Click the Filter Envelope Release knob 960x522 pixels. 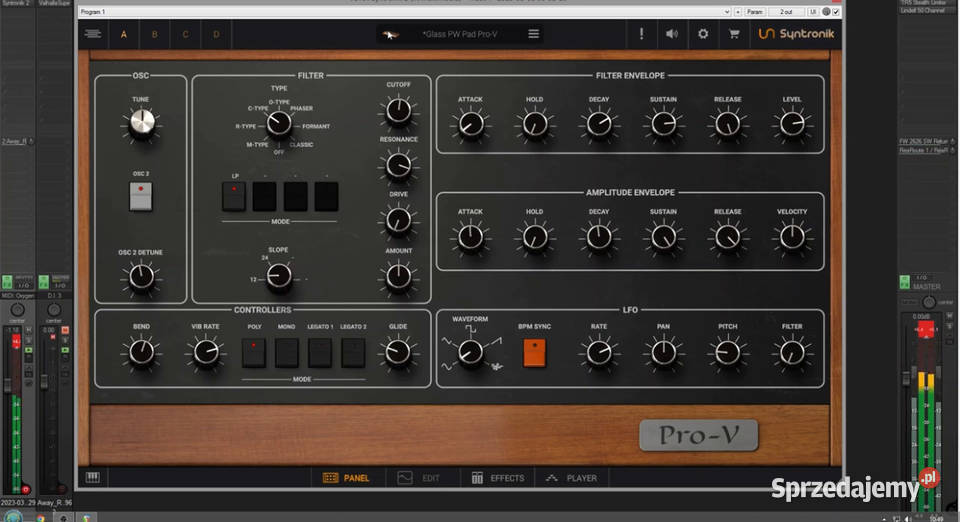coord(728,124)
